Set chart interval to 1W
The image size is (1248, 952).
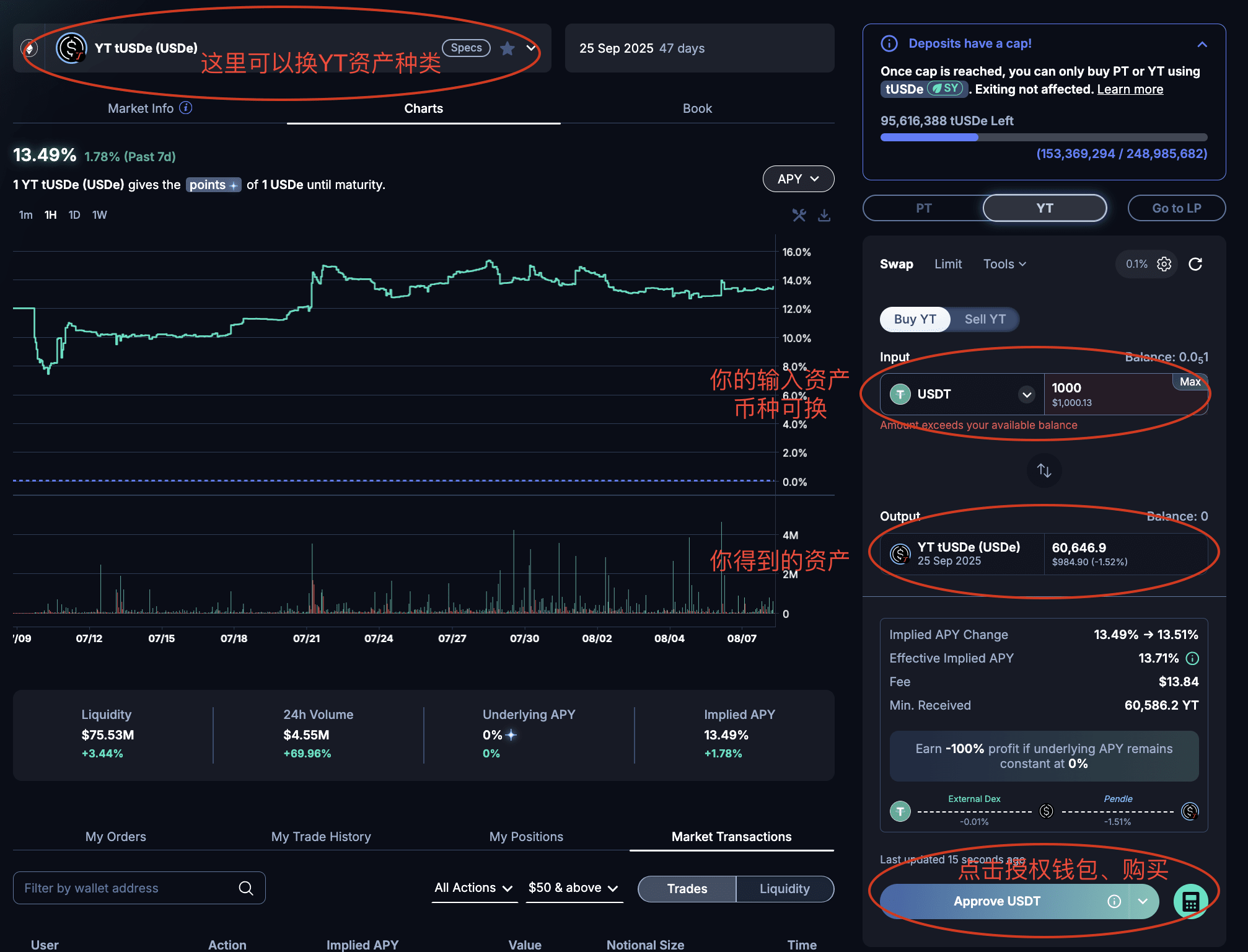[99, 215]
